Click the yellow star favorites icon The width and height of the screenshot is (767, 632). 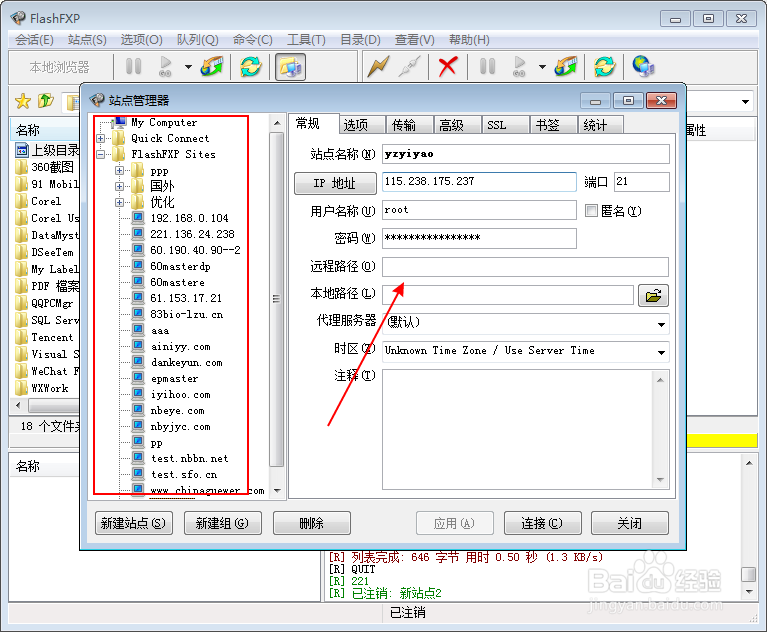(x=23, y=101)
